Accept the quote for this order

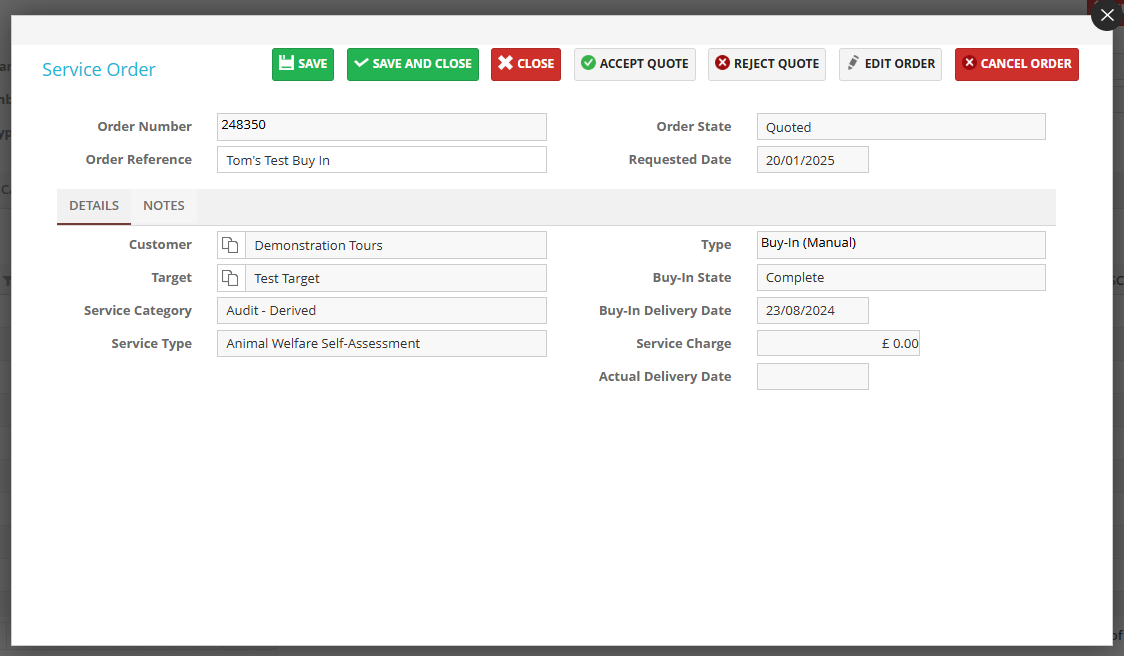[x=634, y=64]
